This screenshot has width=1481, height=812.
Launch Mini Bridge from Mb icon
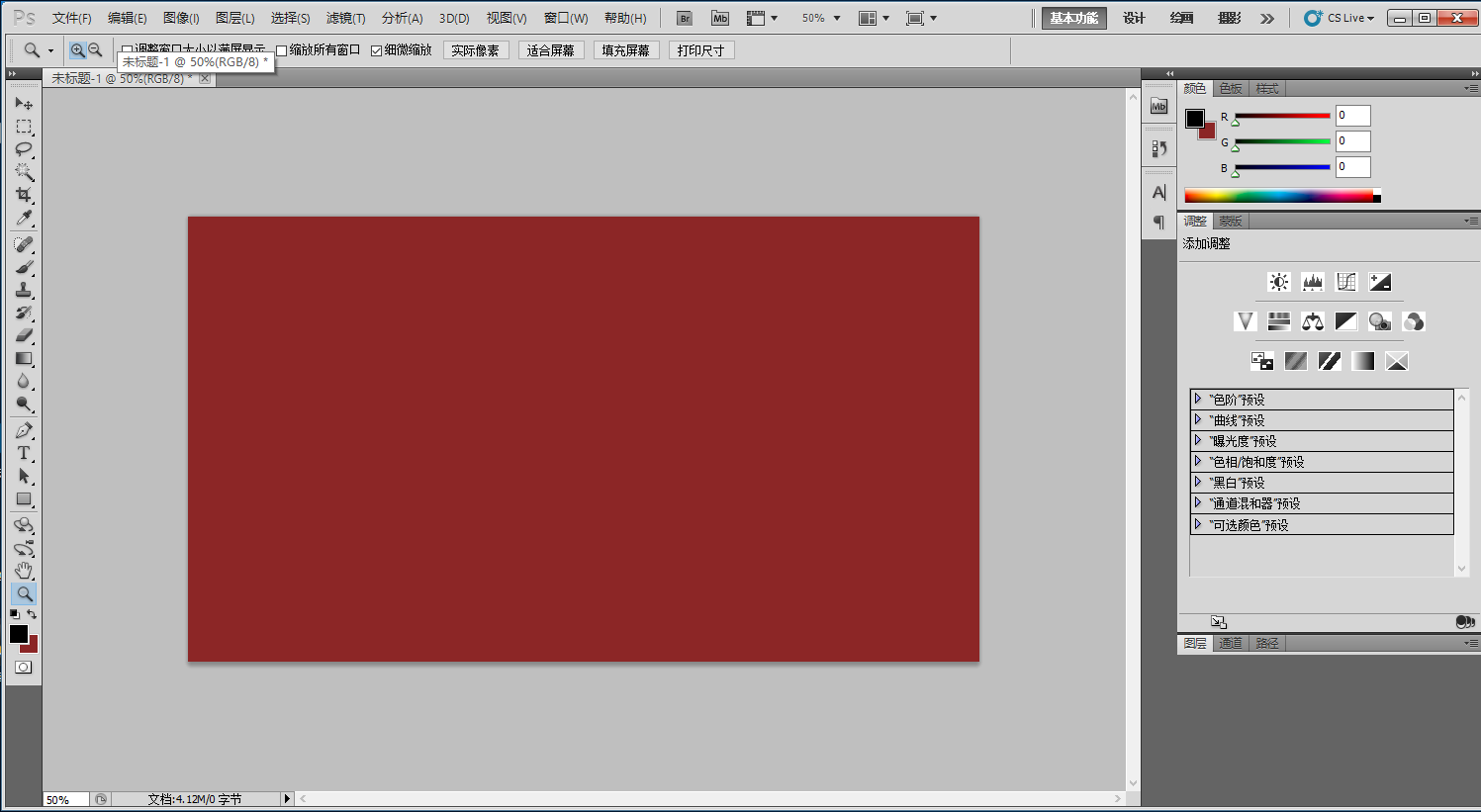coord(720,18)
